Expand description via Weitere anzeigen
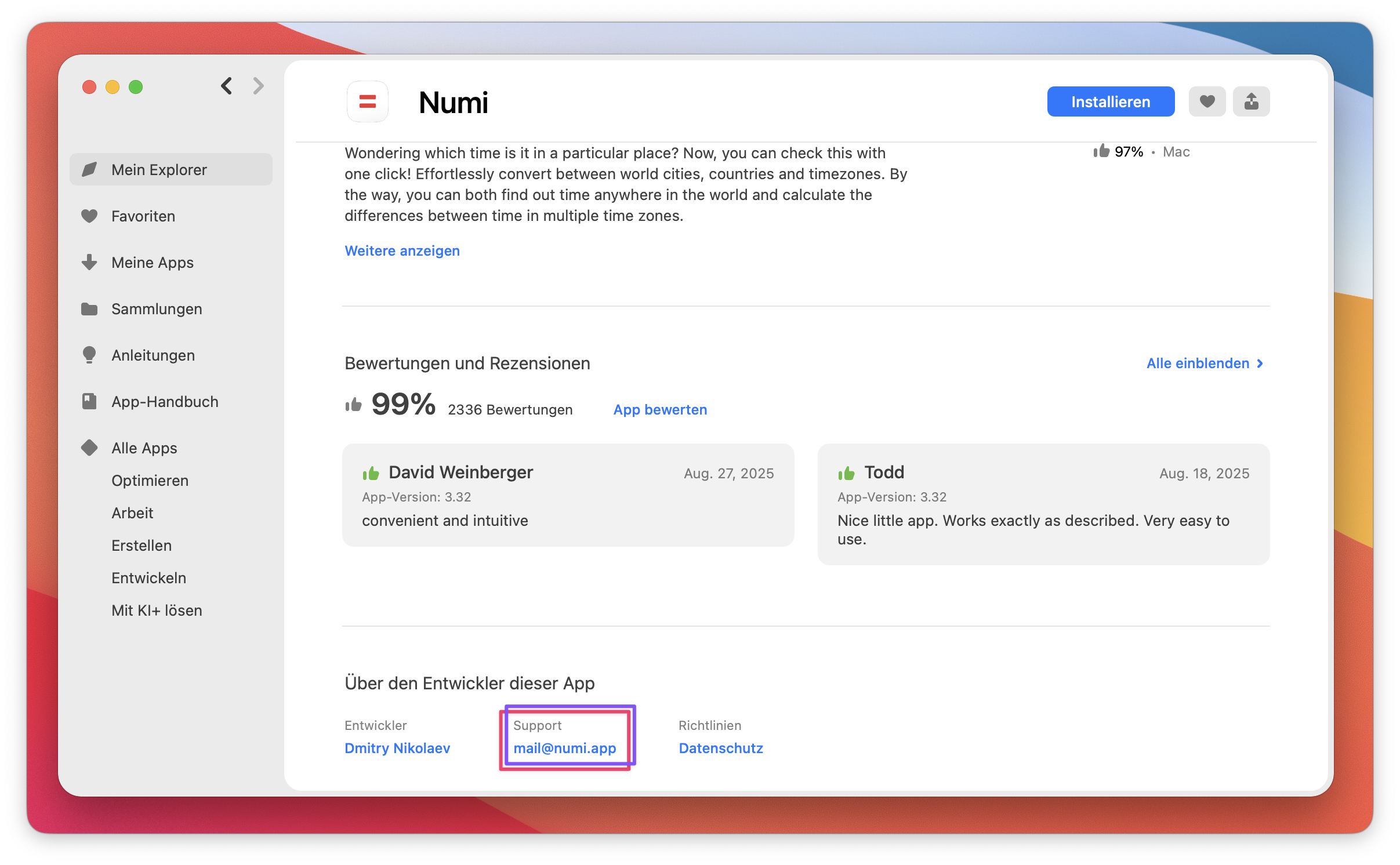The height and width of the screenshot is (865, 1400). (x=402, y=250)
